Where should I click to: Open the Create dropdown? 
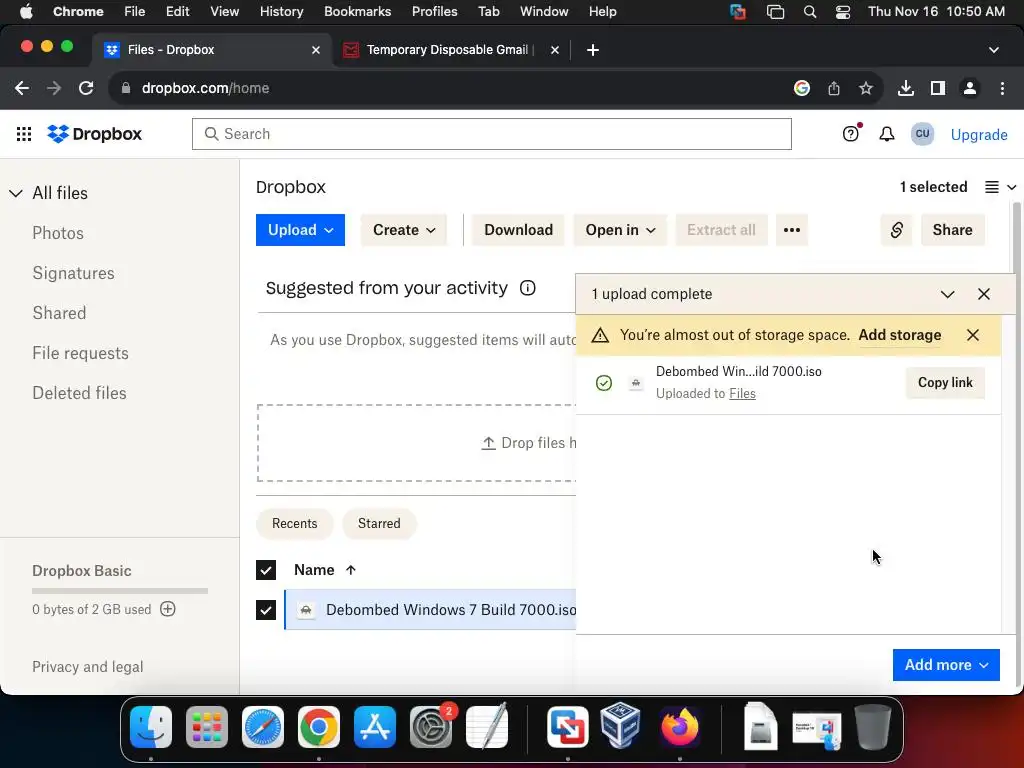(404, 230)
